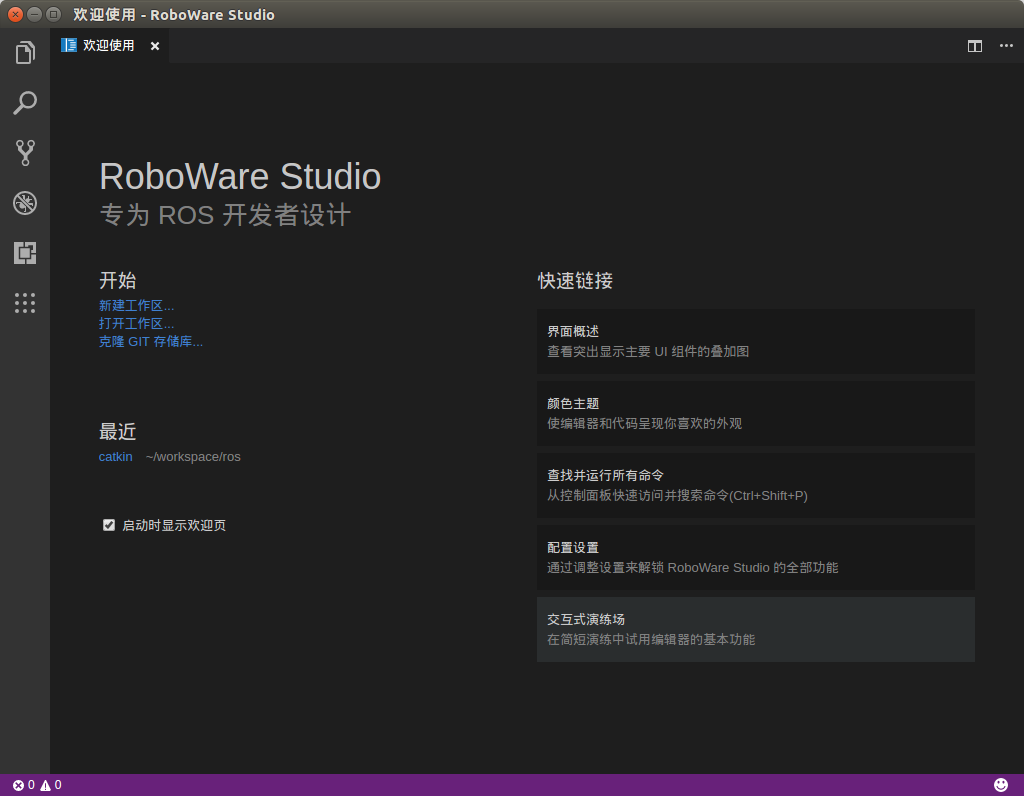Click the 最近 section heading
1024x796 pixels.
coord(118,432)
